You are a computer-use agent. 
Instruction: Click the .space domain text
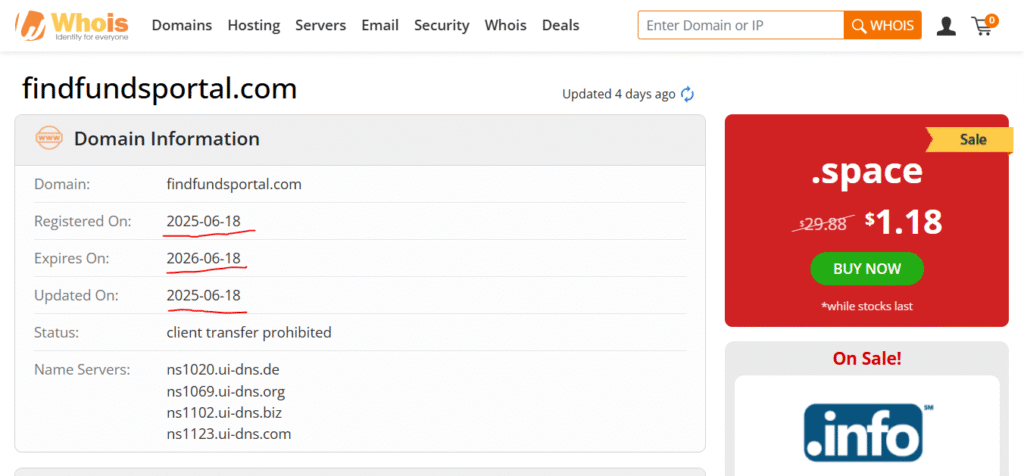point(867,172)
